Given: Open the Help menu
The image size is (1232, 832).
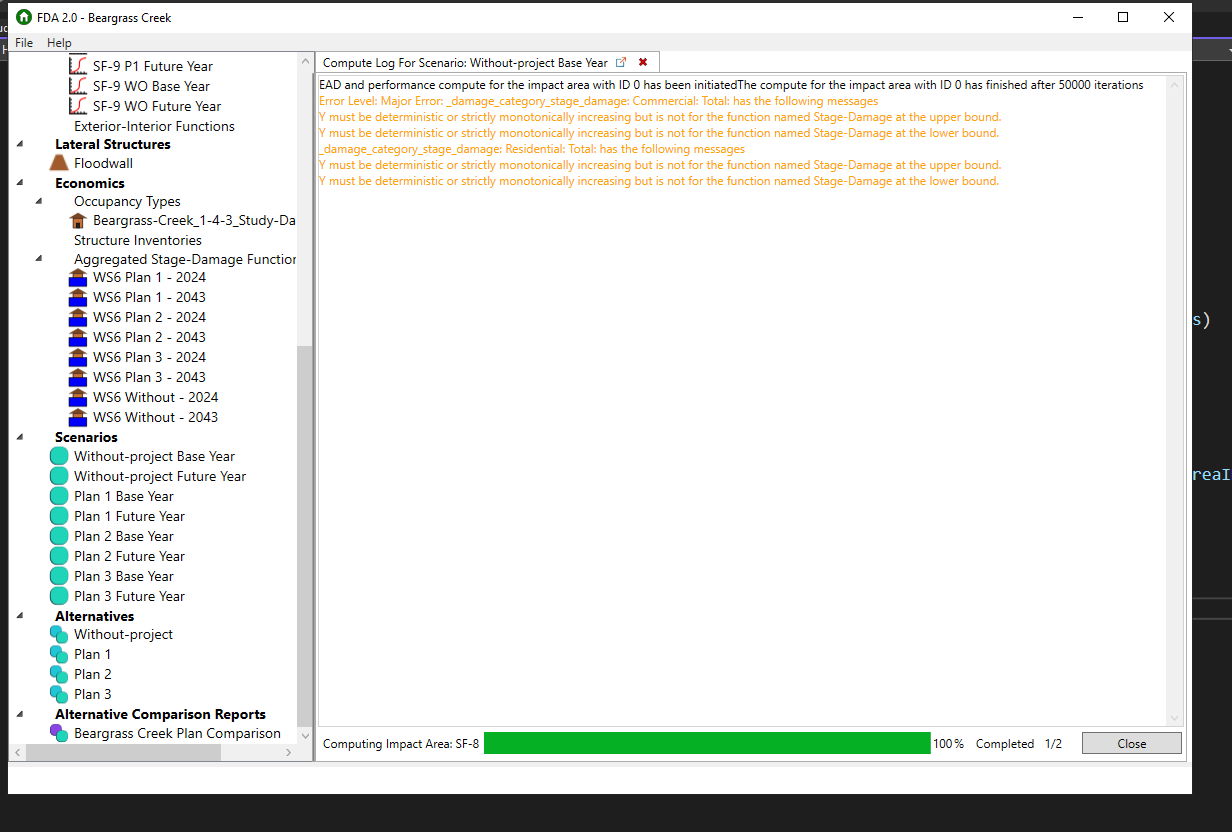Looking at the screenshot, I should click(x=58, y=43).
